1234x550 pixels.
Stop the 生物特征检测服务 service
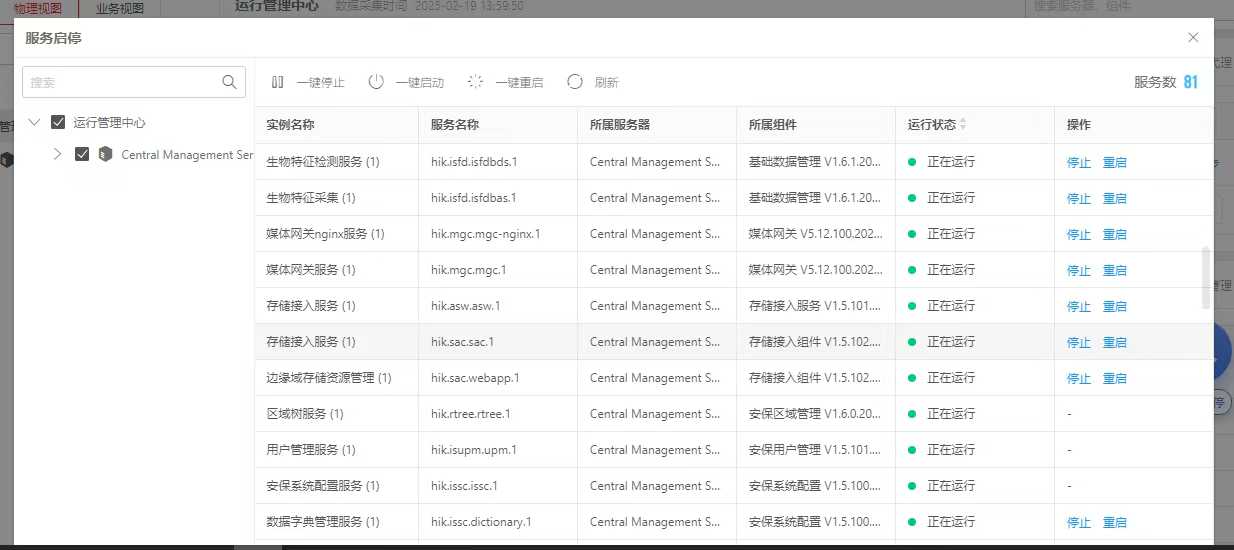(1079, 162)
